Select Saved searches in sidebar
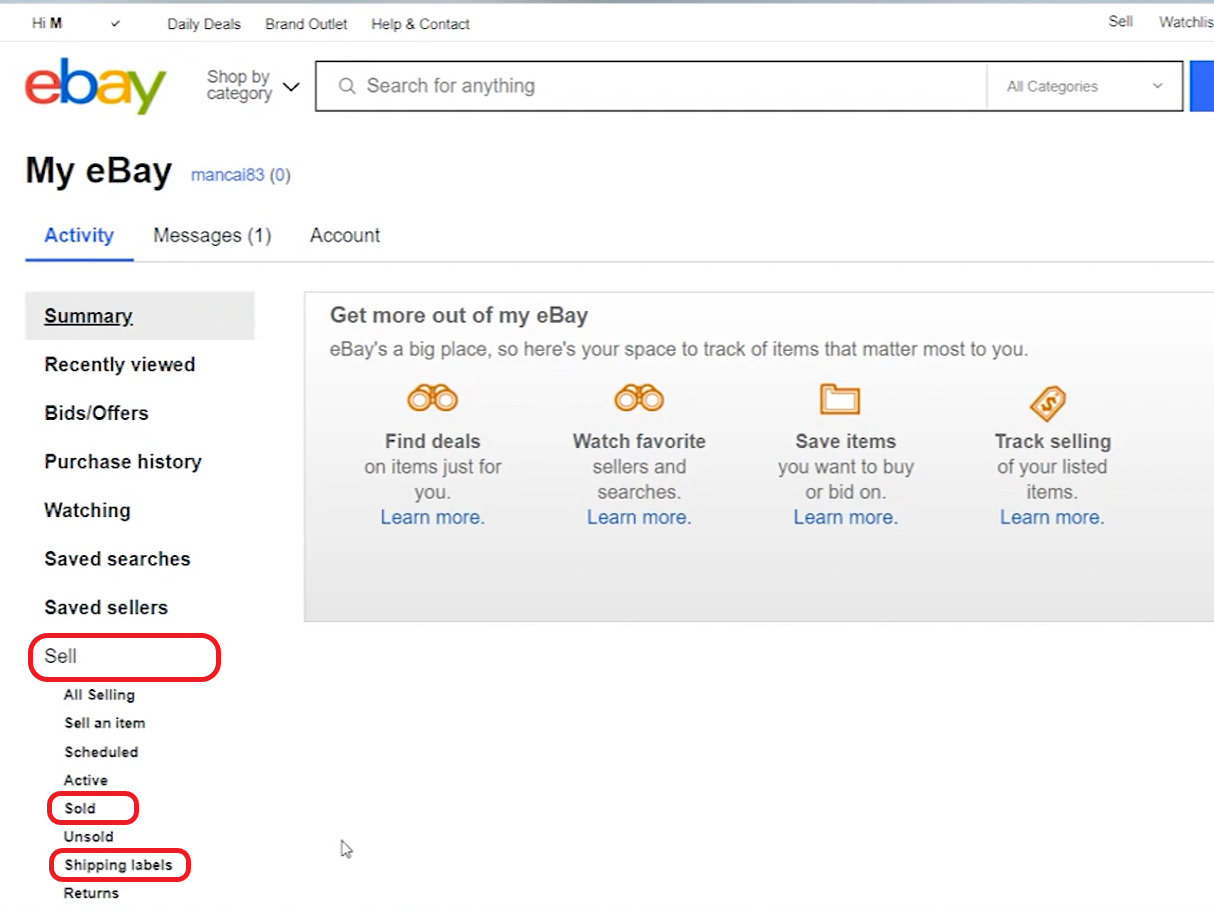 coord(117,559)
